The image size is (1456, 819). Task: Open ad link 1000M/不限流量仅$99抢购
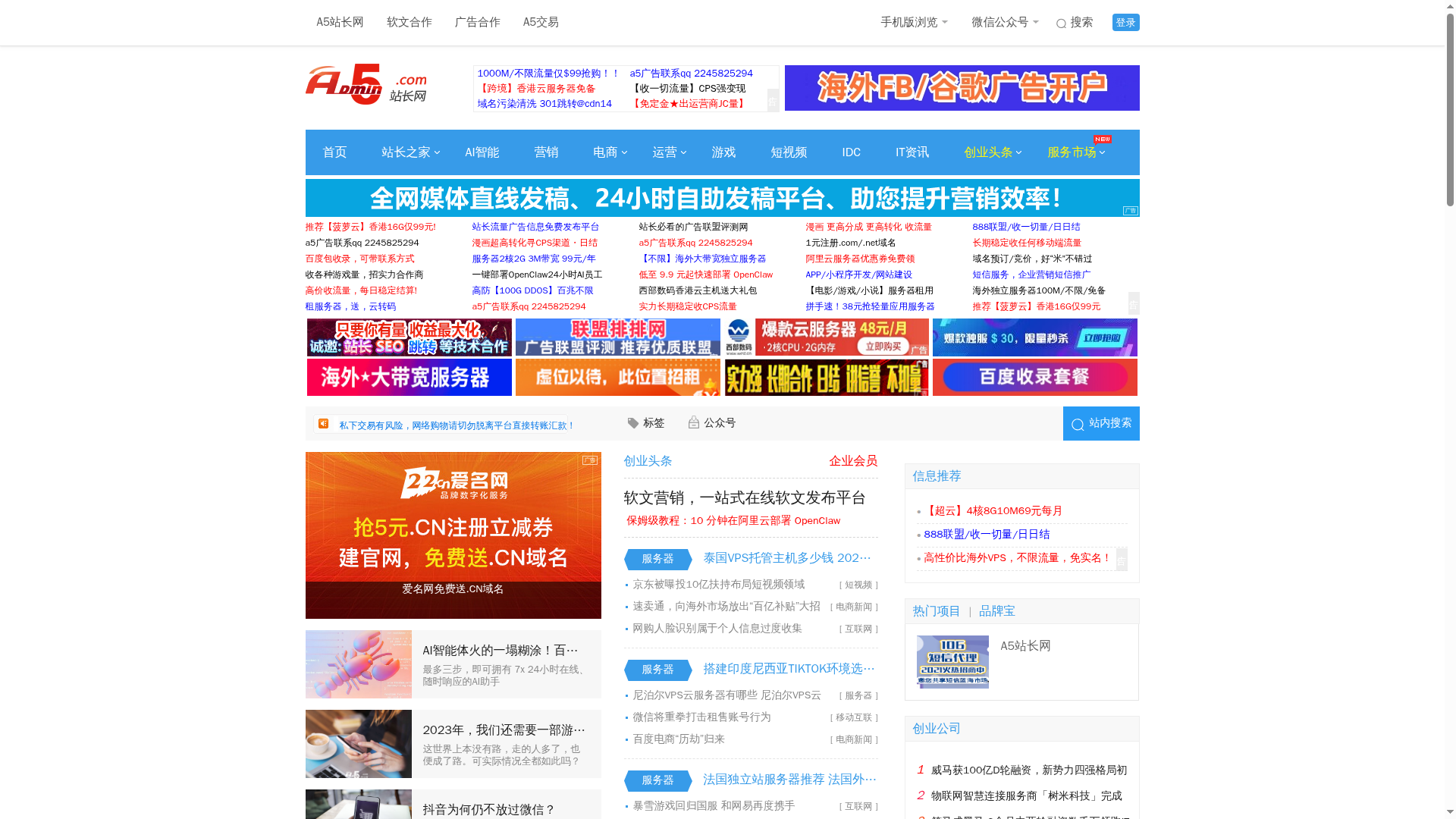(x=548, y=74)
